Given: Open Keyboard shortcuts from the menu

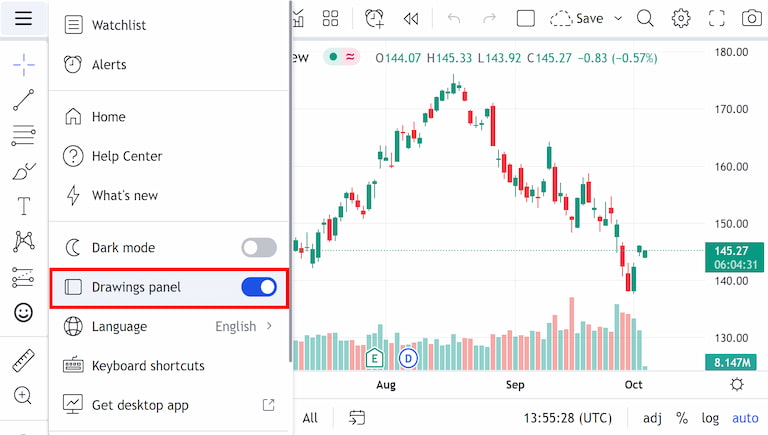Looking at the screenshot, I should 169,365.
